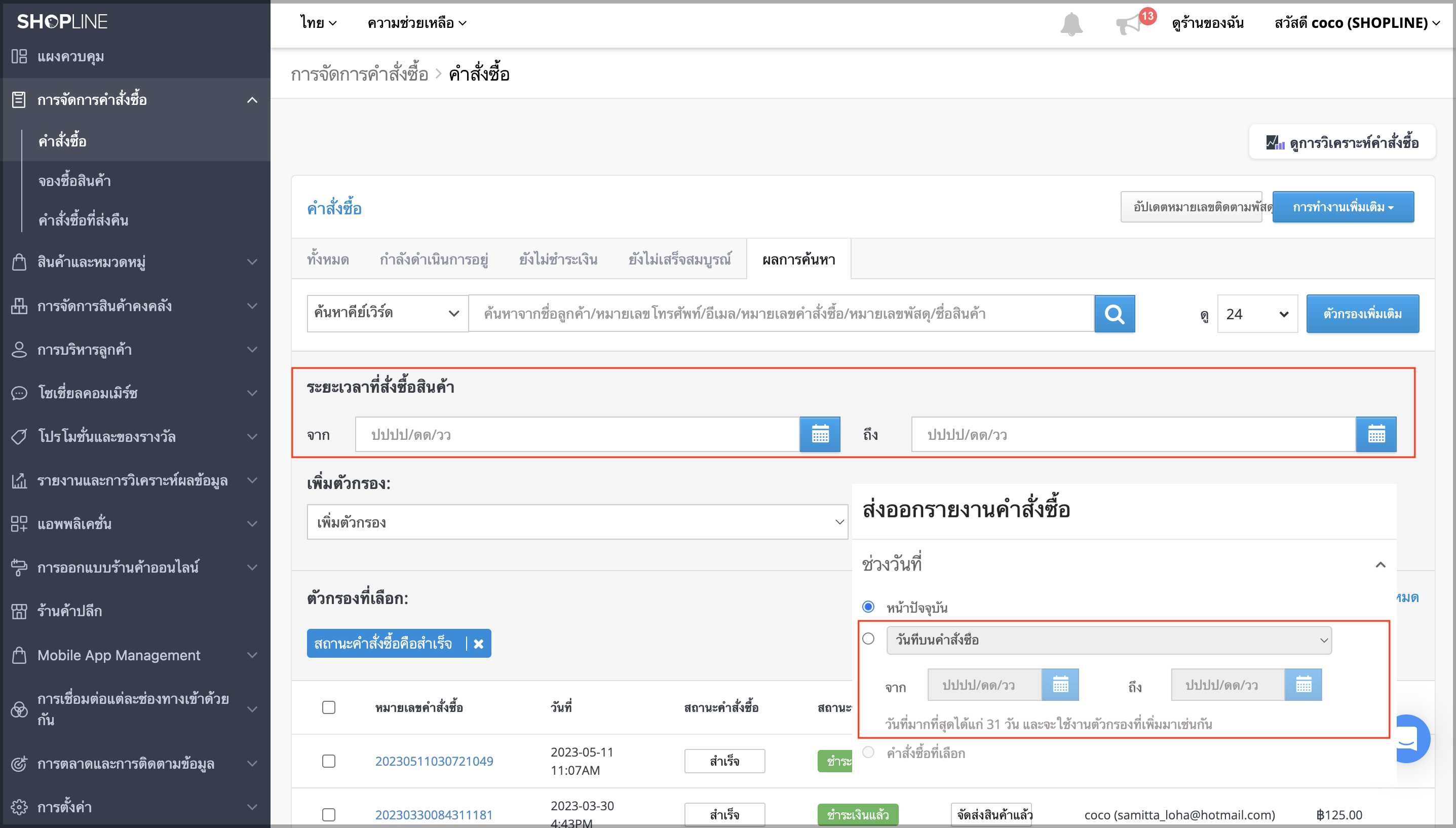Screen dimensions: 1456x828
Task: Click the blue search magnifier button
Action: coord(1115,314)
